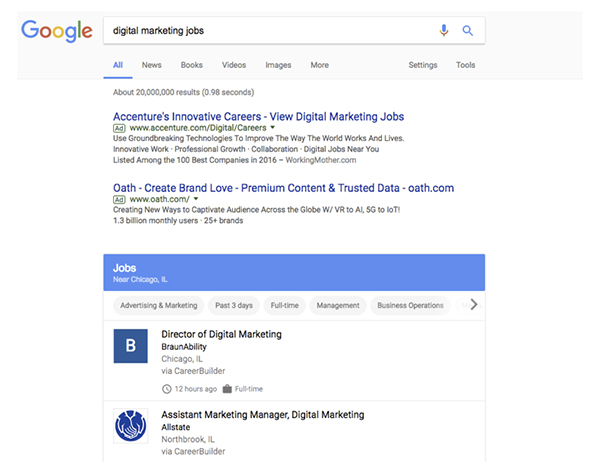600x462 pixels.
Task: Click the Google logo
Action: (x=56, y=31)
